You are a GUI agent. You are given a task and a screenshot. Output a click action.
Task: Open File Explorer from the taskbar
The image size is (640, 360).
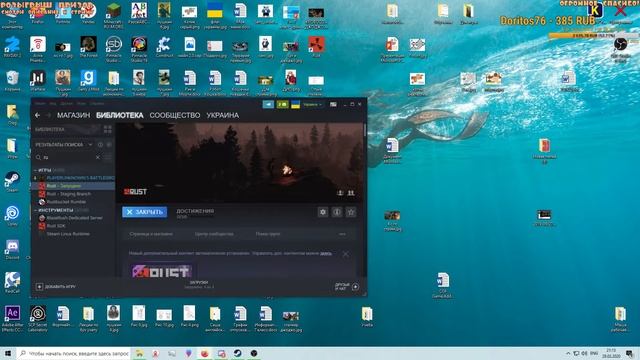[140, 353]
